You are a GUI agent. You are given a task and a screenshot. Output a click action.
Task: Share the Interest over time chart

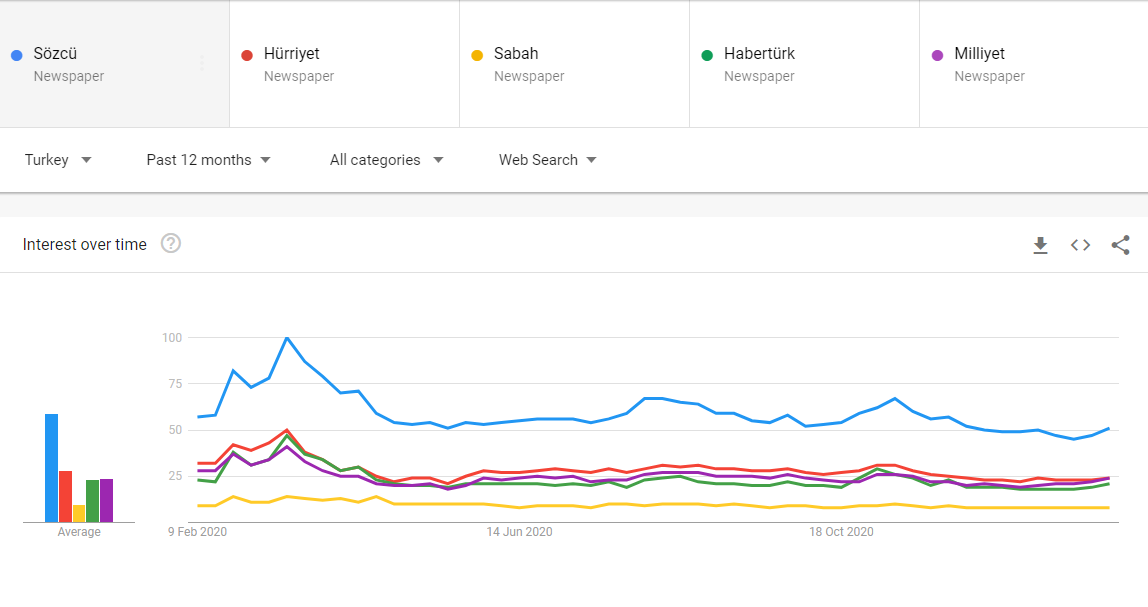[x=1120, y=245]
